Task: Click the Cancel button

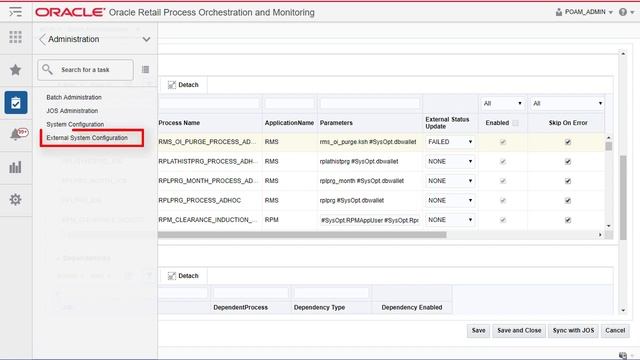Action: point(615,331)
